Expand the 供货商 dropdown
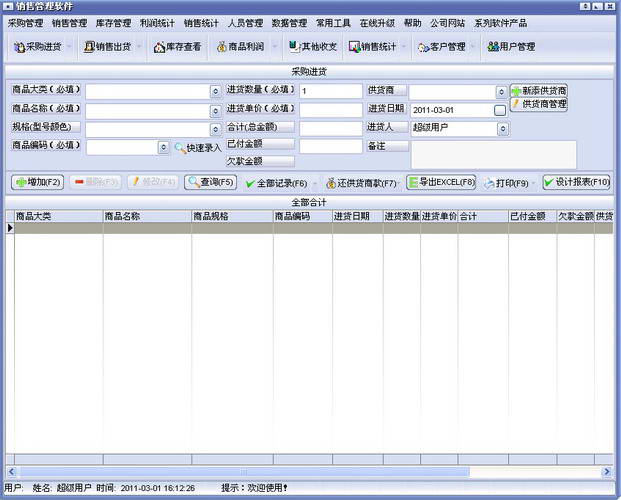 click(501, 92)
